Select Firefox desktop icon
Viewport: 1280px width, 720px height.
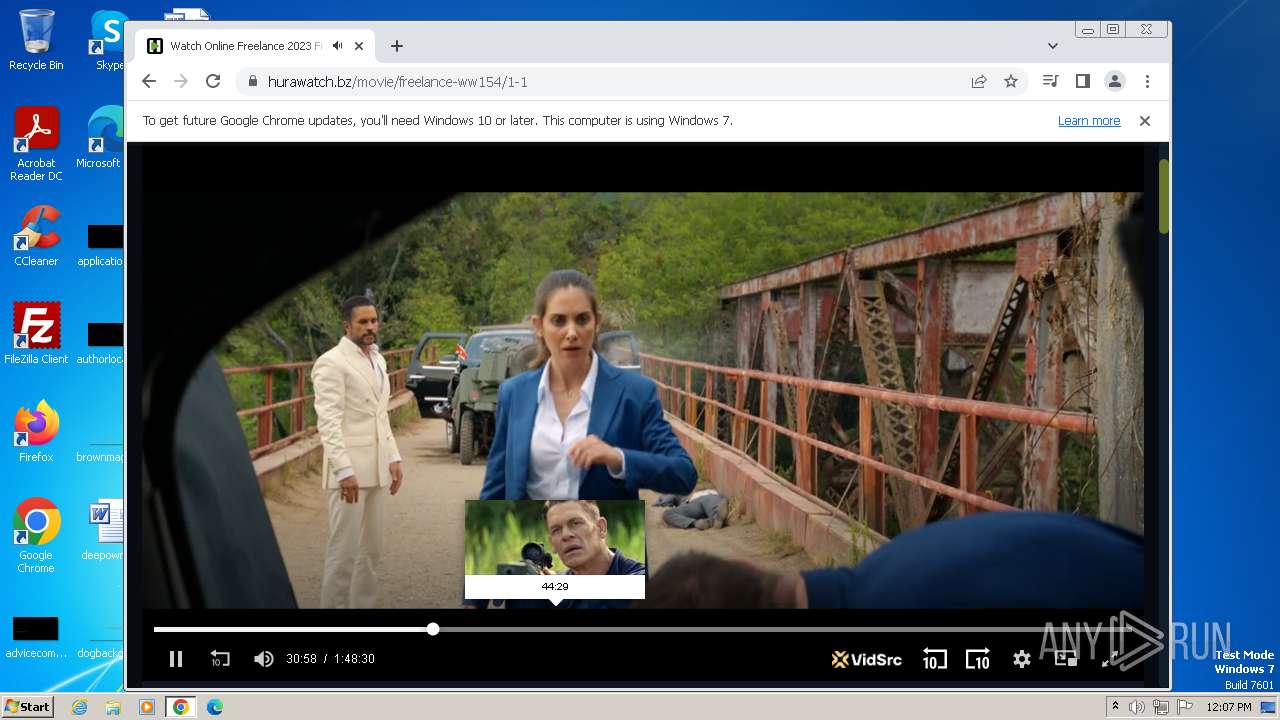[x=36, y=431]
